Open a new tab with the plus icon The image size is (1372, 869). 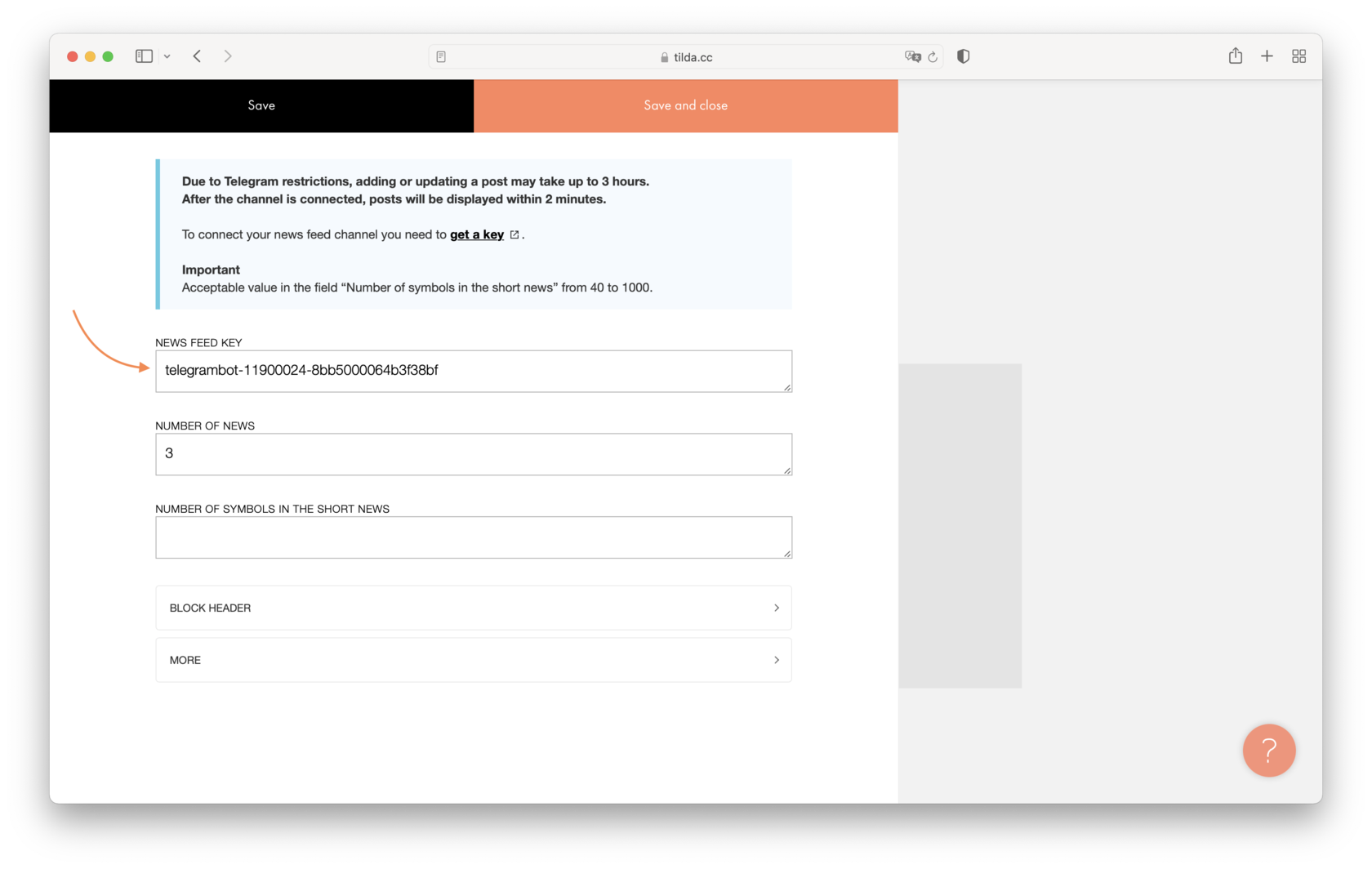click(x=1267, y=56)
